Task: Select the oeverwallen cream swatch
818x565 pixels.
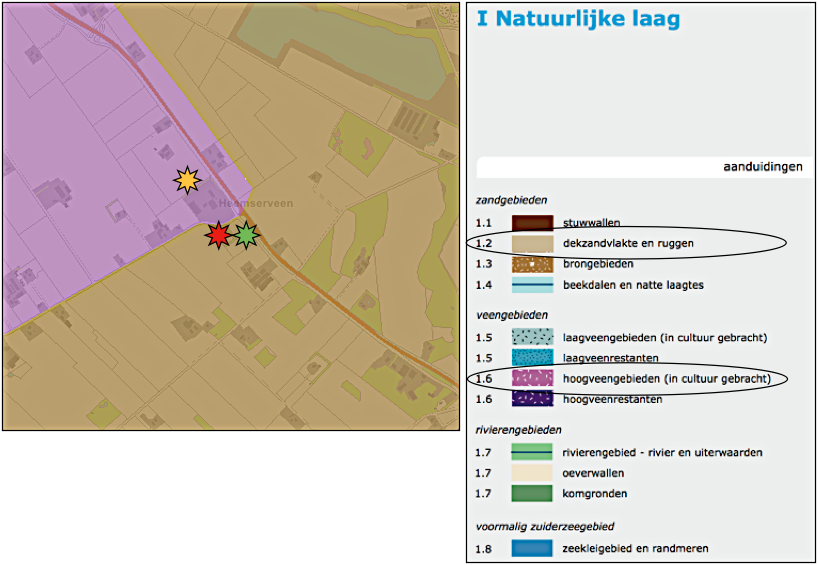Action: (532, 473)
